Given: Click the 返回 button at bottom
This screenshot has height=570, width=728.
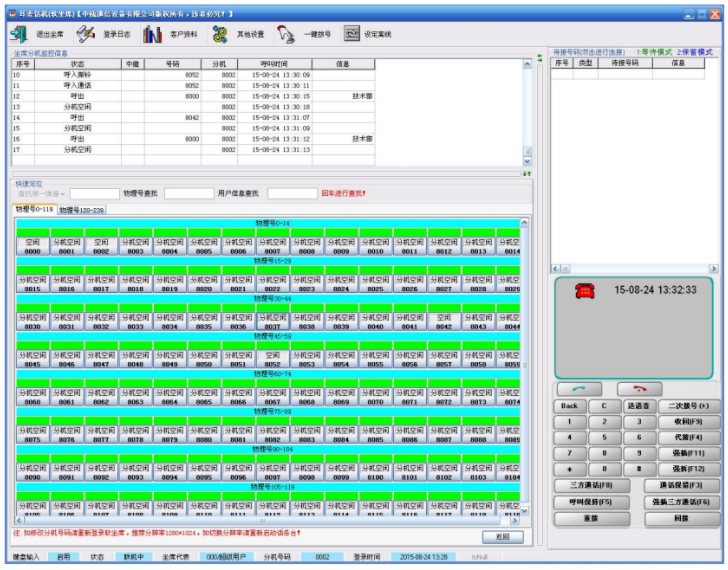Looking at the screenshot, I should pos(503,537).
